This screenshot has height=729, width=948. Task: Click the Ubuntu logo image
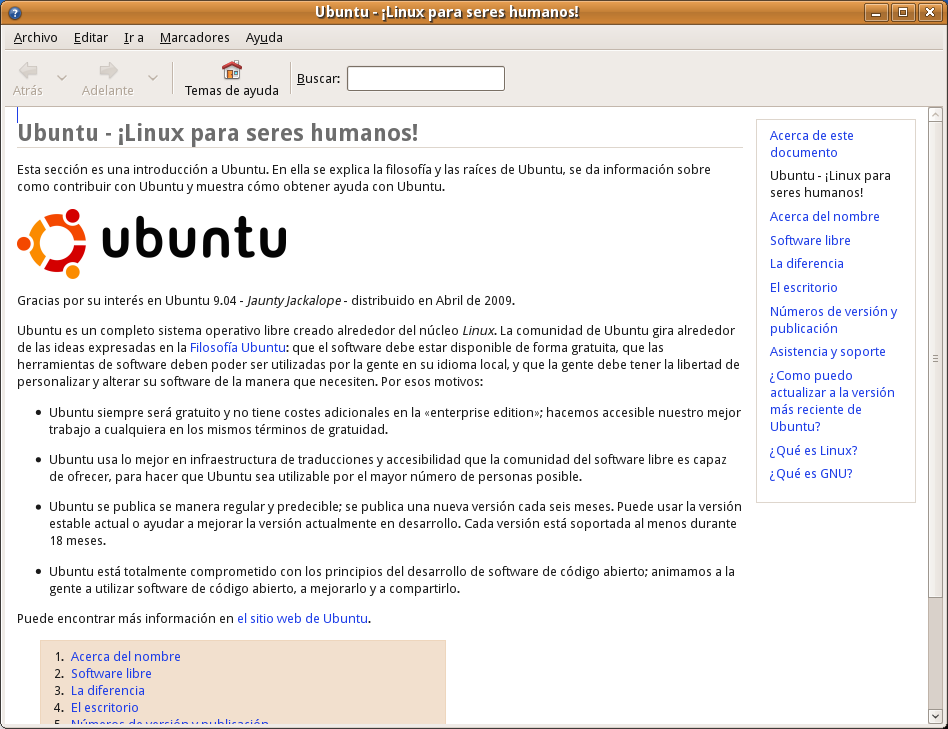[152, 244]
